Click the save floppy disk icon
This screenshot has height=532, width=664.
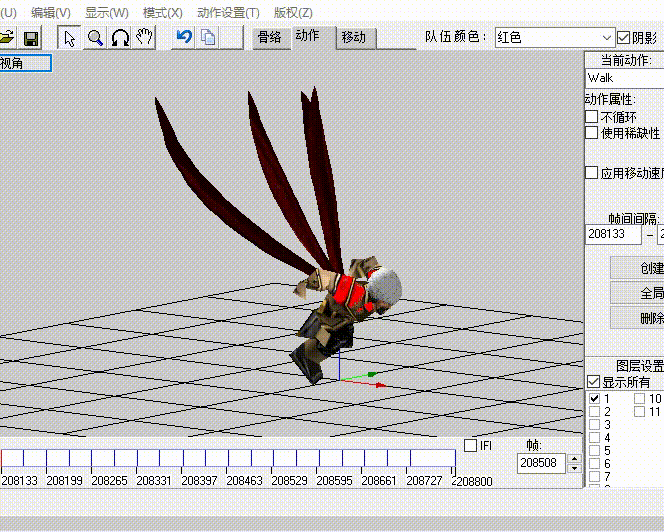click(x=31, y=38)
